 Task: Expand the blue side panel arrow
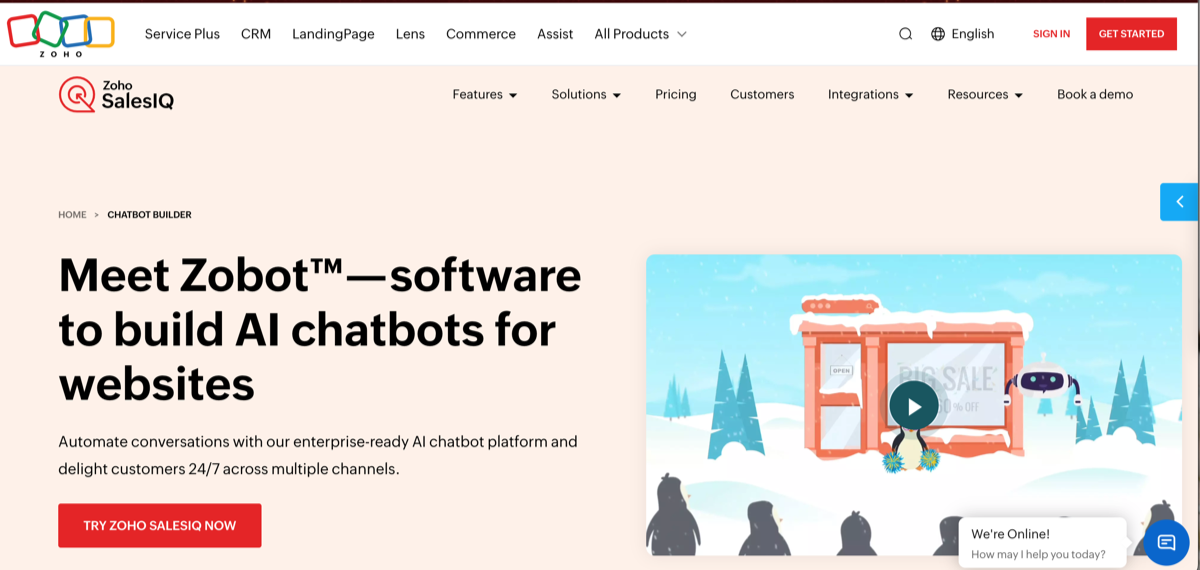[x=1180, y=202]
